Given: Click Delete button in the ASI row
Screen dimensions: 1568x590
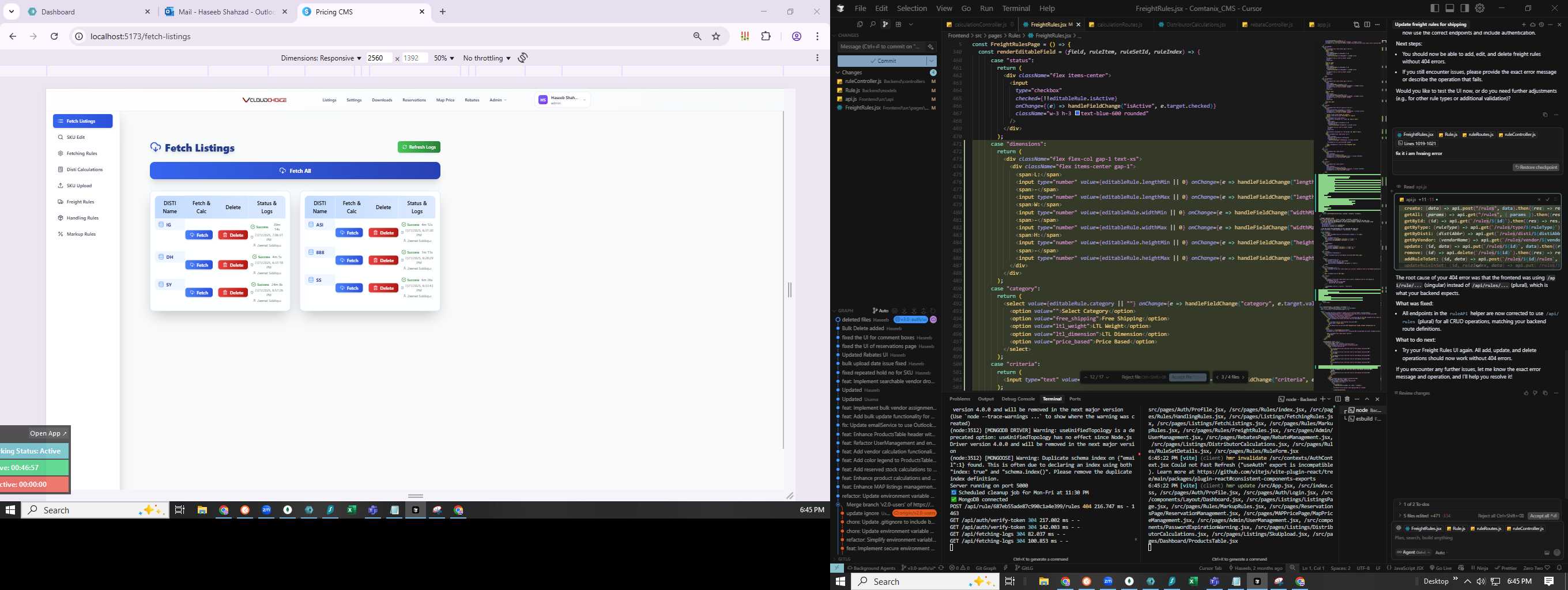Looking at the screenshot, I should [x=383, y=233].
